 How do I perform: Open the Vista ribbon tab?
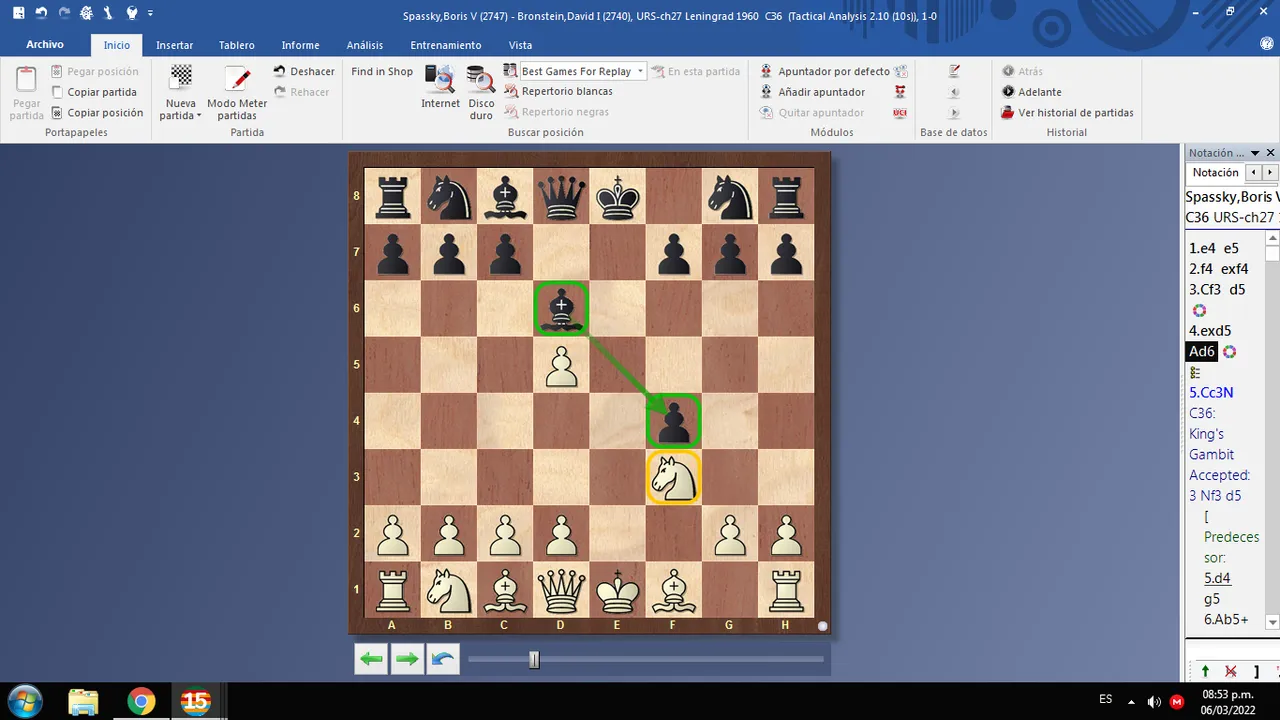tap(520, 45)
